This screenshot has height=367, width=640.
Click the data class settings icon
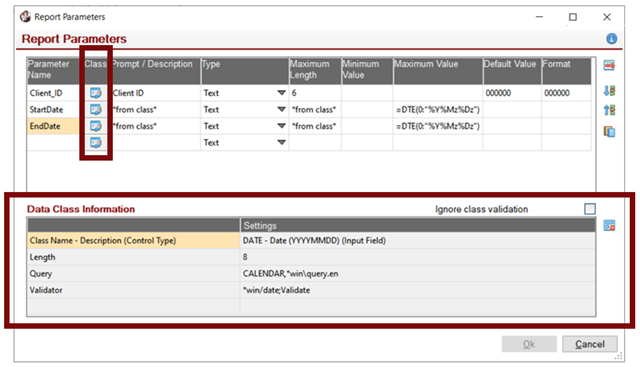[x=609, y=225]
